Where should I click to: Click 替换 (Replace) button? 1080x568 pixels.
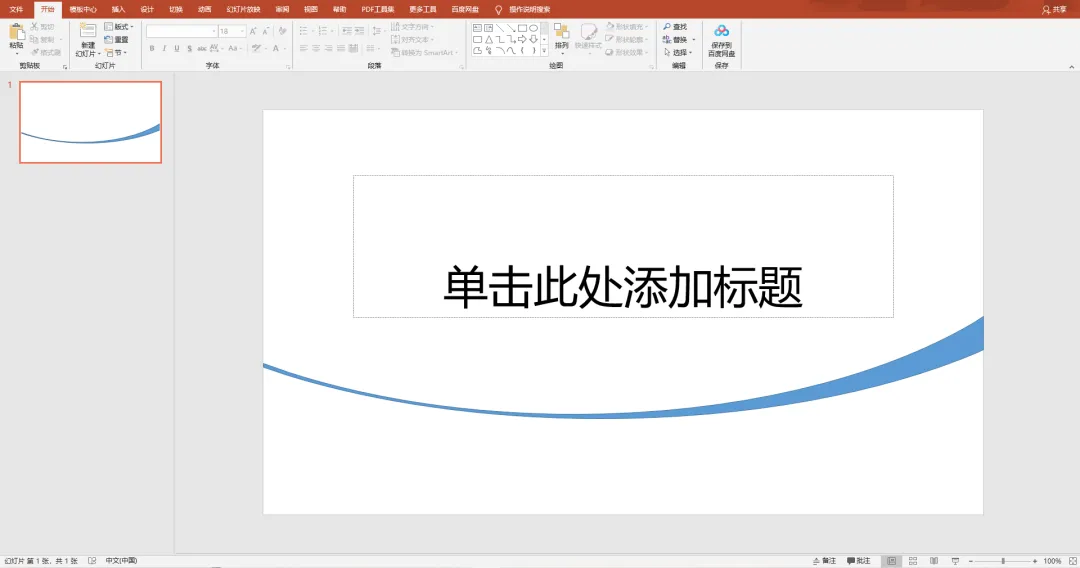coord(677,39)
